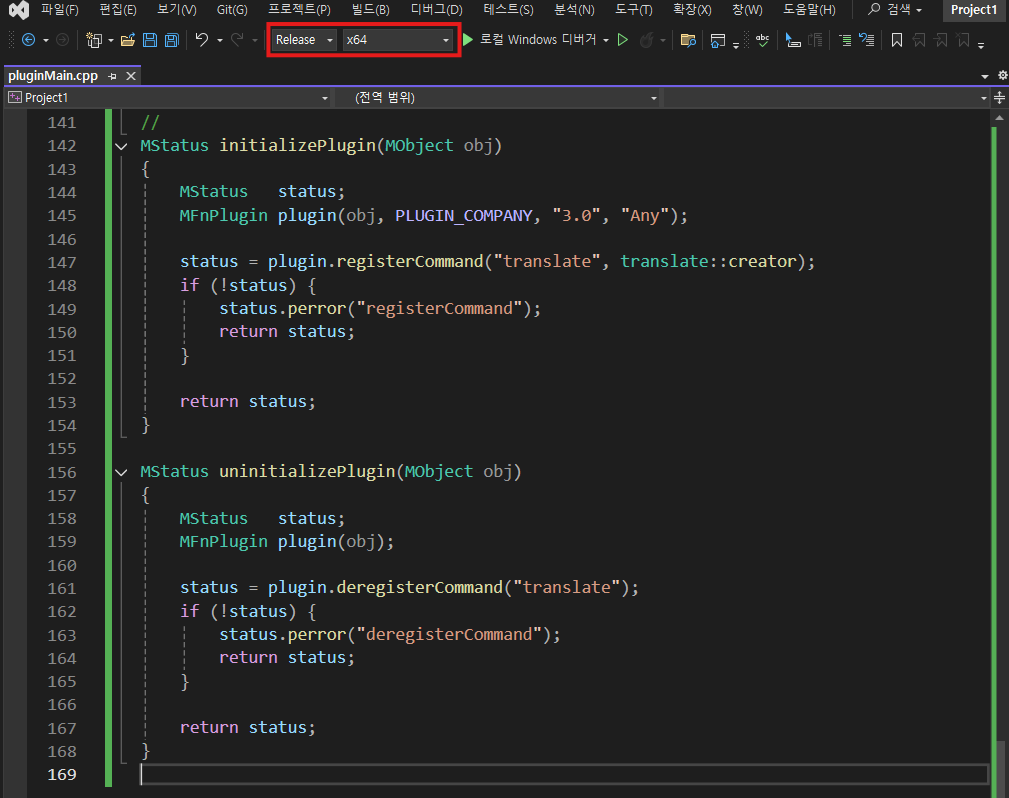Click PLUGIN_COMPANY on line 145
This screenshot has width=1009, height=798.
(x=464, y=216)
